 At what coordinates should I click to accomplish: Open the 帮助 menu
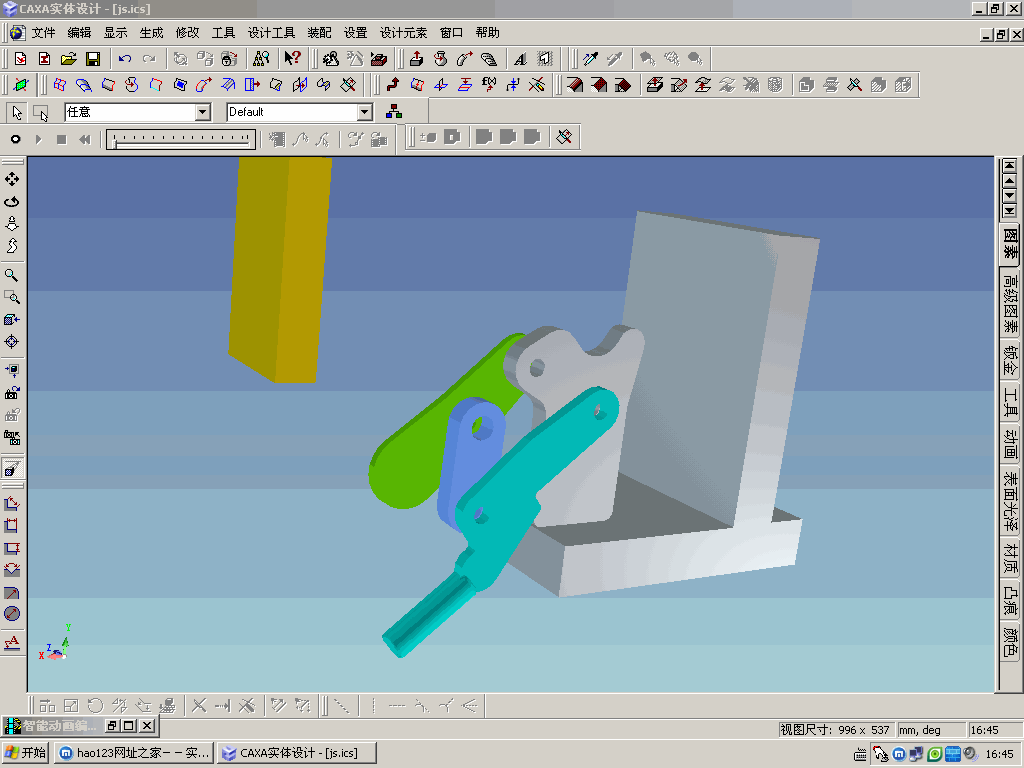[x=487, y=33]
